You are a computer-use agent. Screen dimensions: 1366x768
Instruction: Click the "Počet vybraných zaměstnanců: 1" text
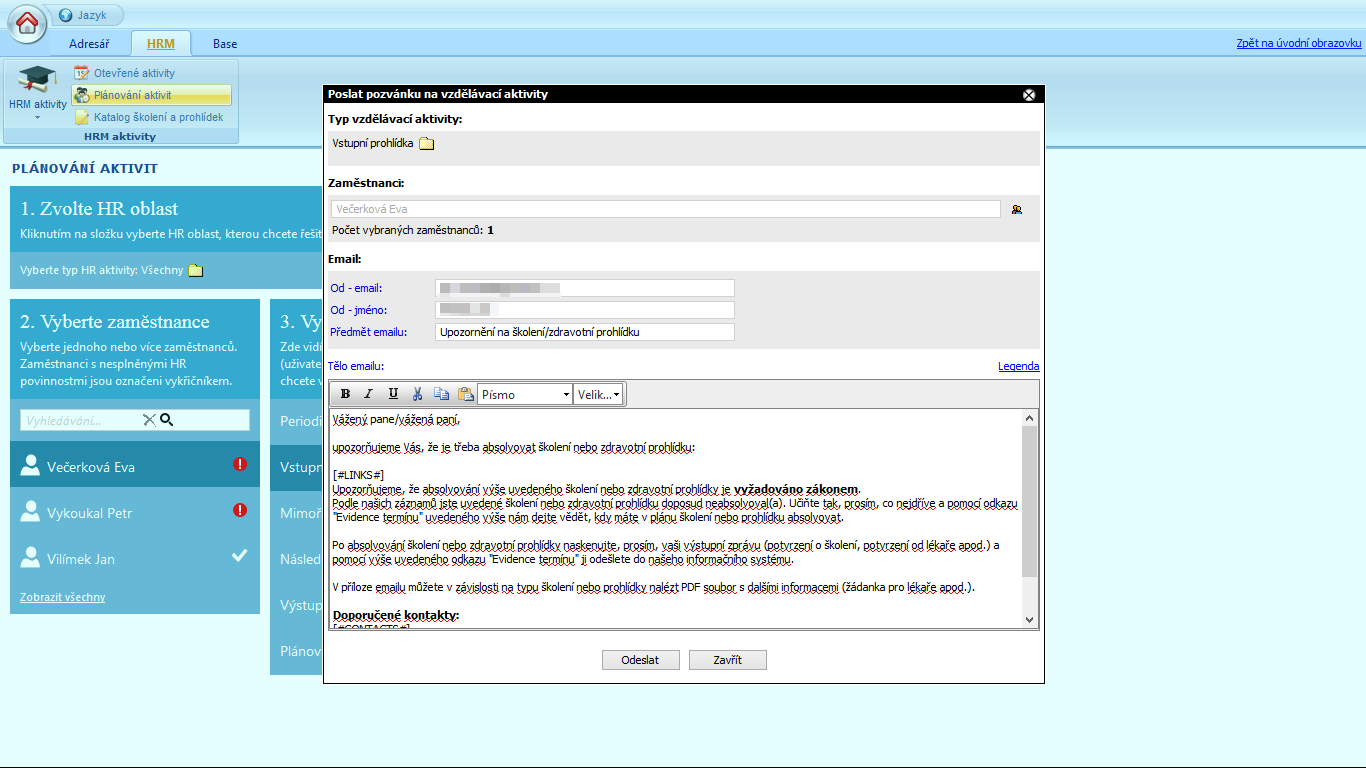412,230
